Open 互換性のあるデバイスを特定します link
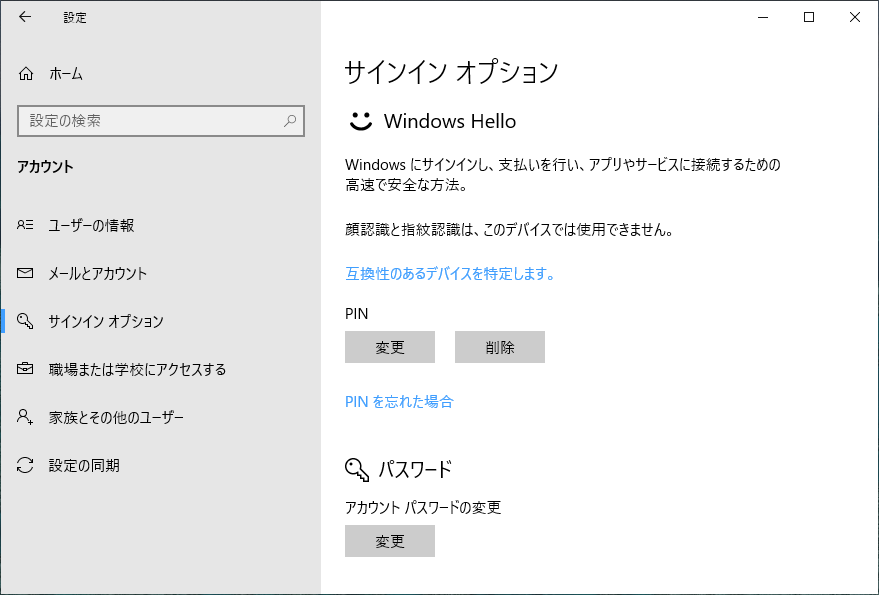This screenshot has height=595, width=879. (x=450, y=274)
